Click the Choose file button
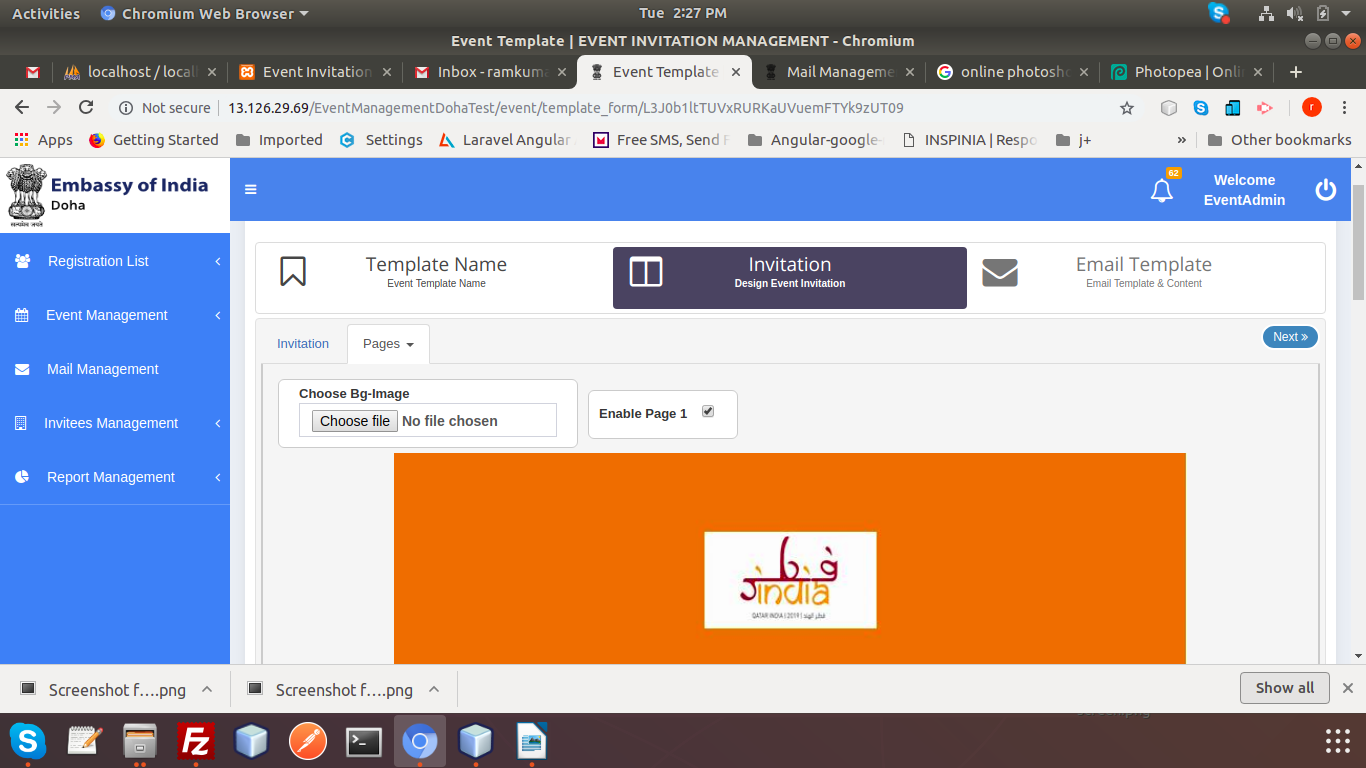The image size is (1366, 768). click(354, 421)
